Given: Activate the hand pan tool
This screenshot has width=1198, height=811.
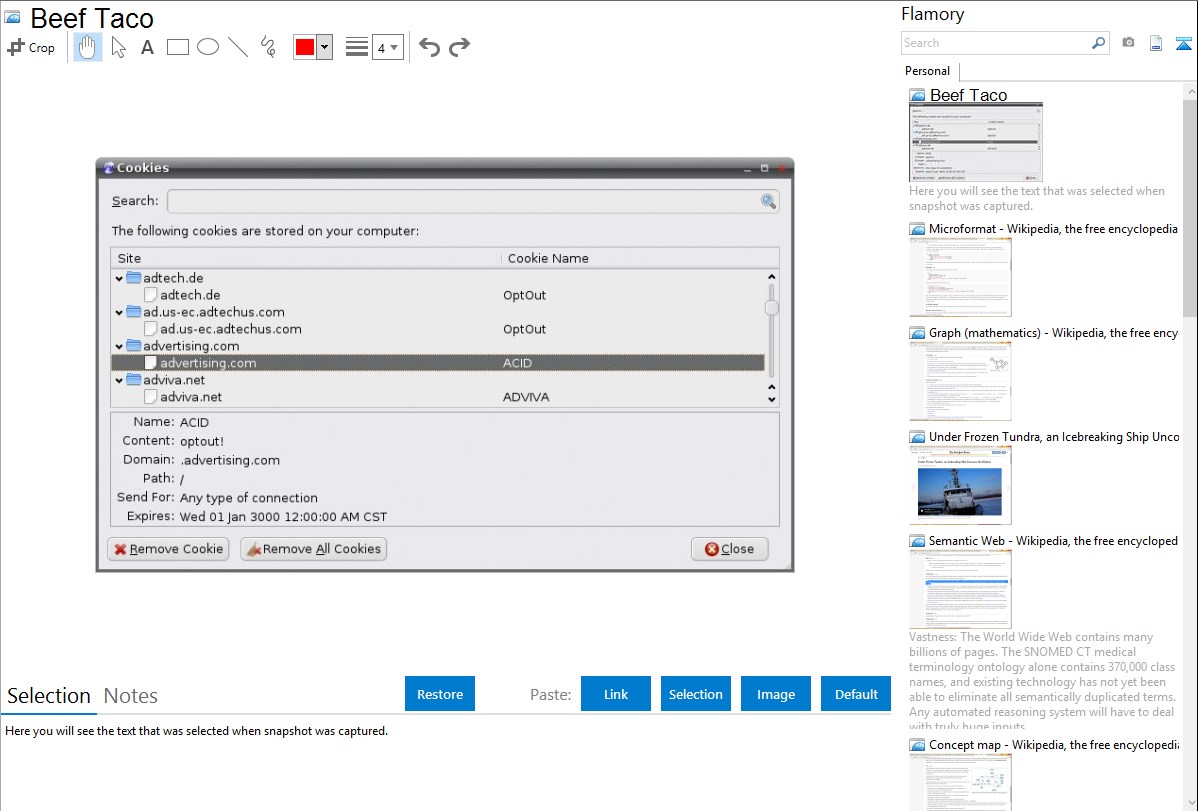Looking at the screenshot, I should (x=88, y=47).
